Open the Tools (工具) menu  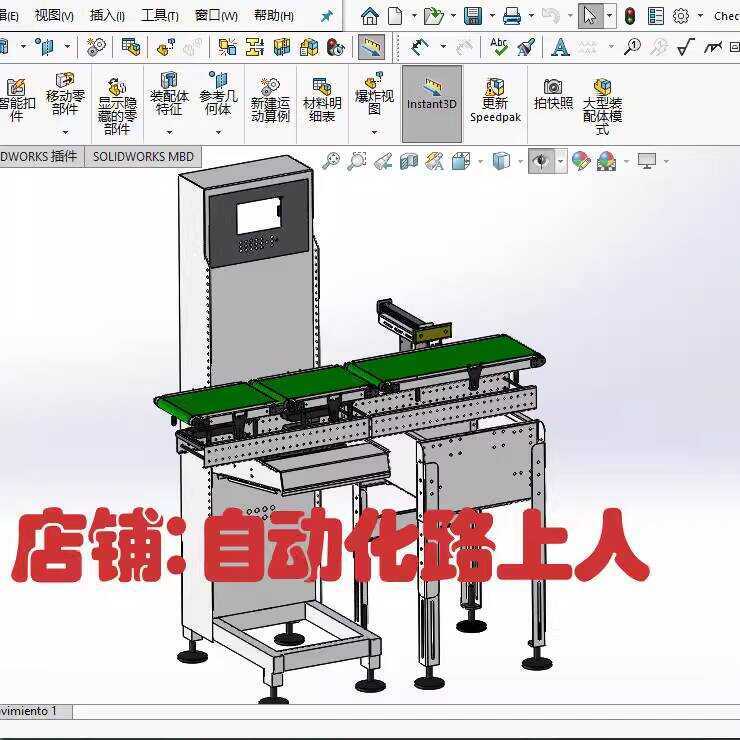click(x=159, y=15)
